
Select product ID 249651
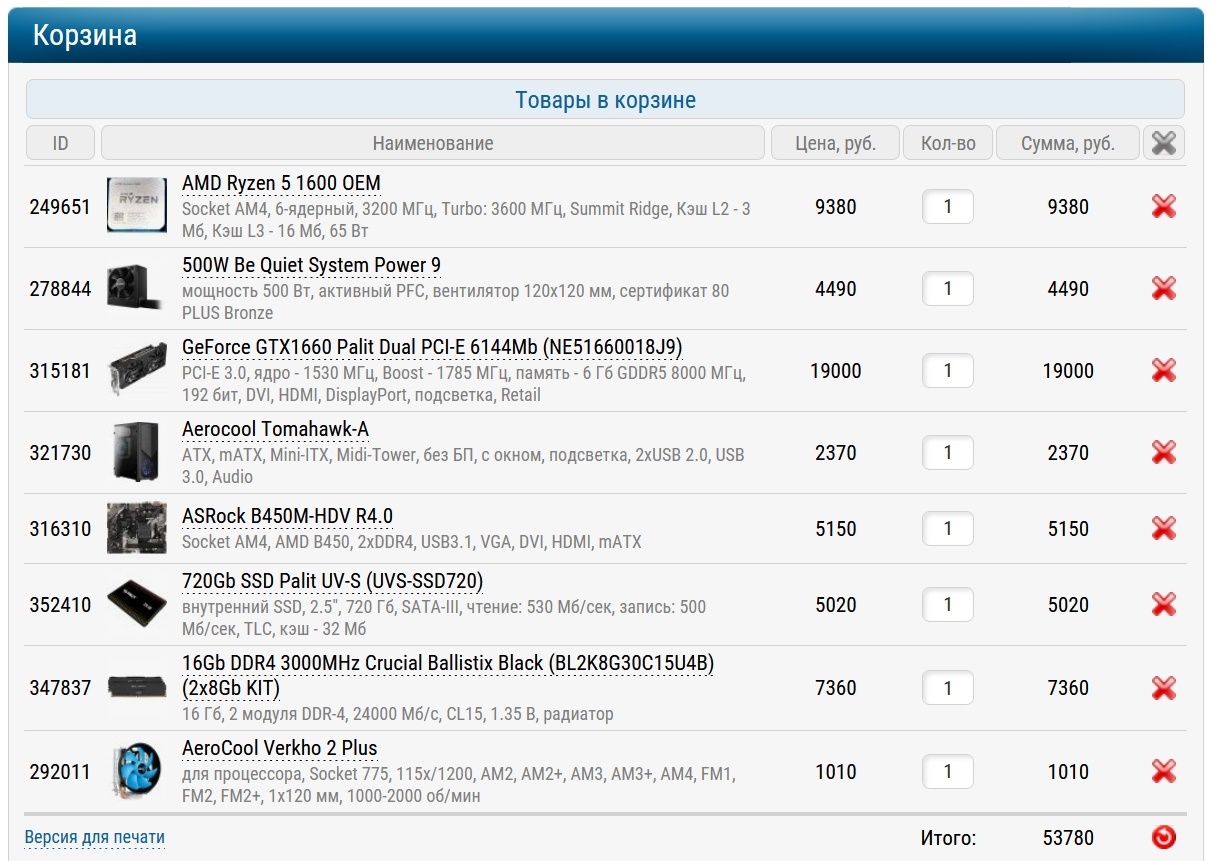tap(60, 207)
